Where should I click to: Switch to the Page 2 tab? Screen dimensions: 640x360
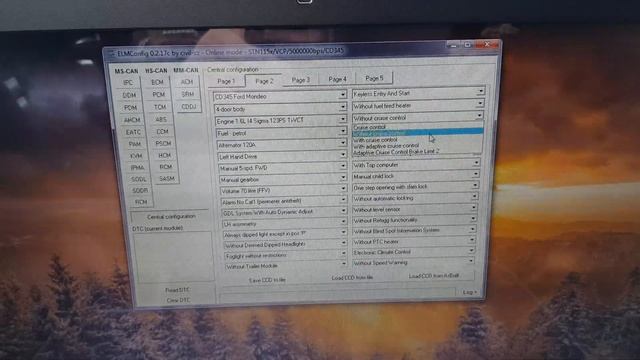264,81
